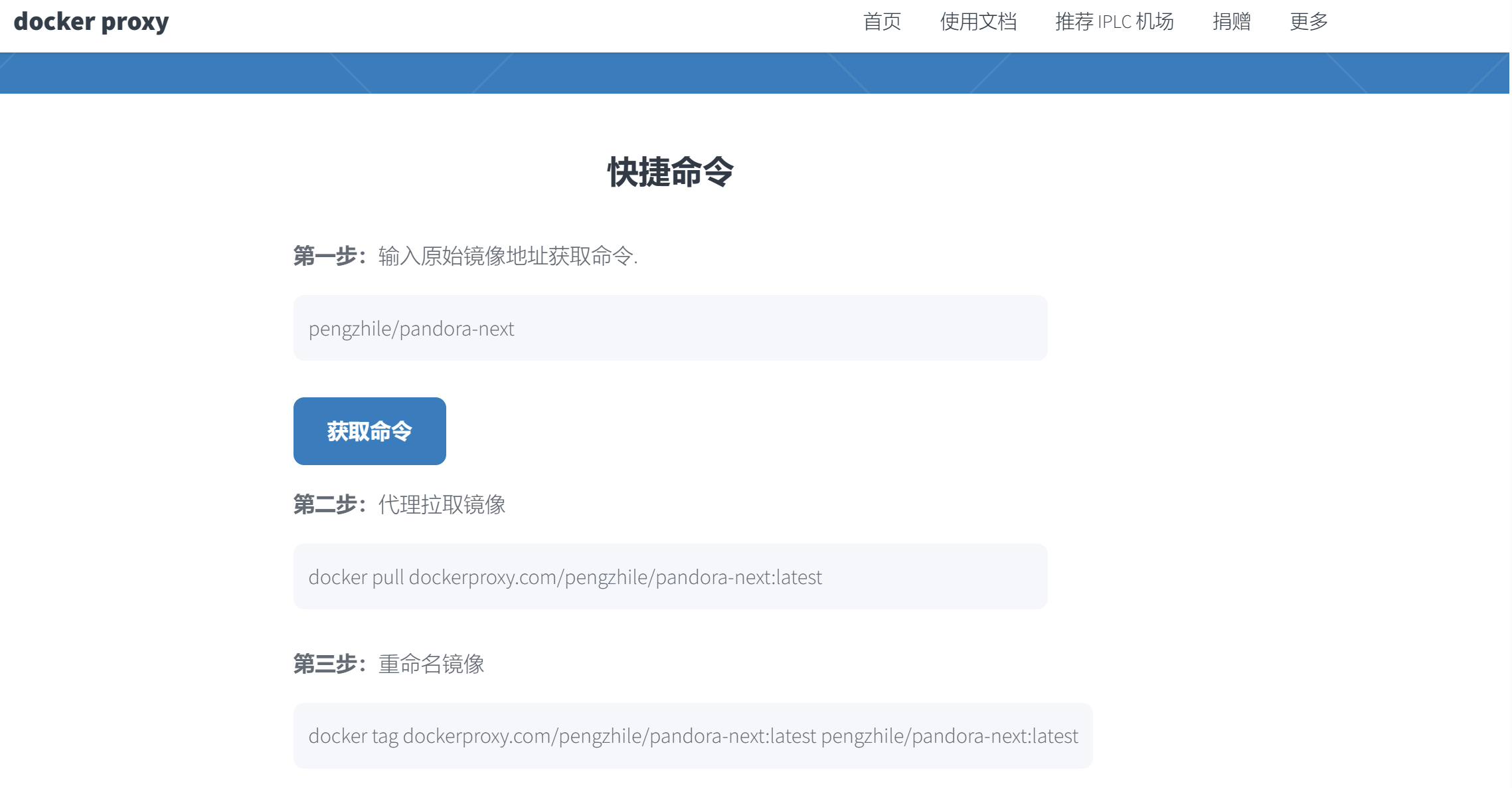
Task: Select the docker pull command box
Action: click(x=669, y=576)
